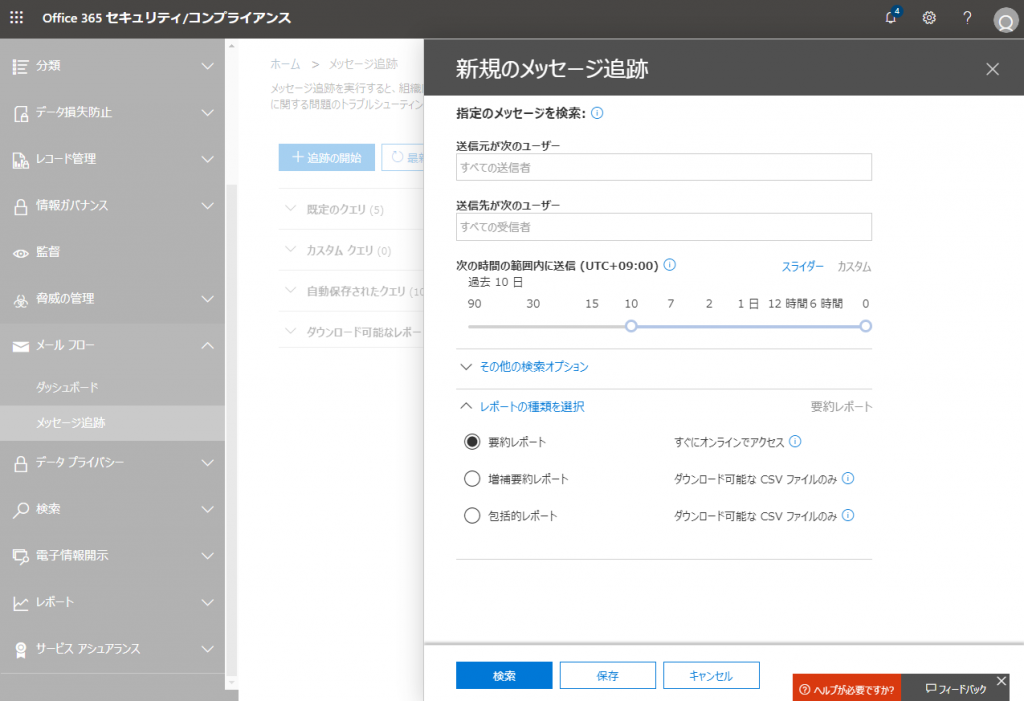Expand the 脅威の管理 section chevron
Screen dimensions: 1024x701
tap(208, 299)
